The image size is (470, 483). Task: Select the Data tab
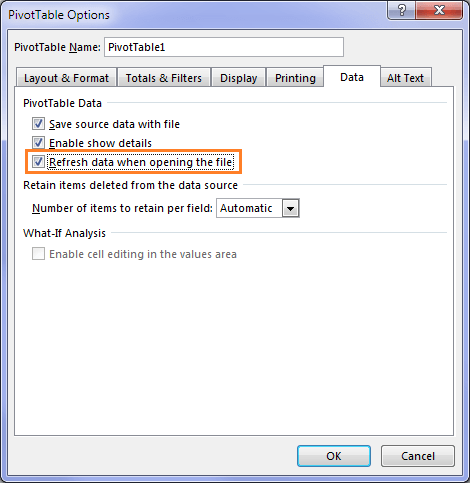[352, 77]
